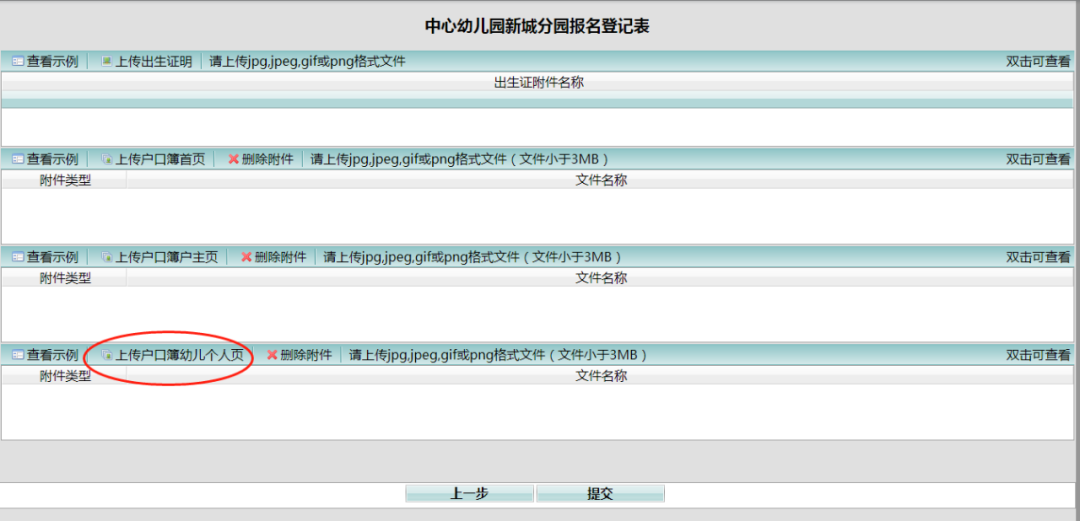The width and height of the screenshot is (1080, 521).
Task: Click 上传出生证明 upload button
Action: (x=146, y=61)
